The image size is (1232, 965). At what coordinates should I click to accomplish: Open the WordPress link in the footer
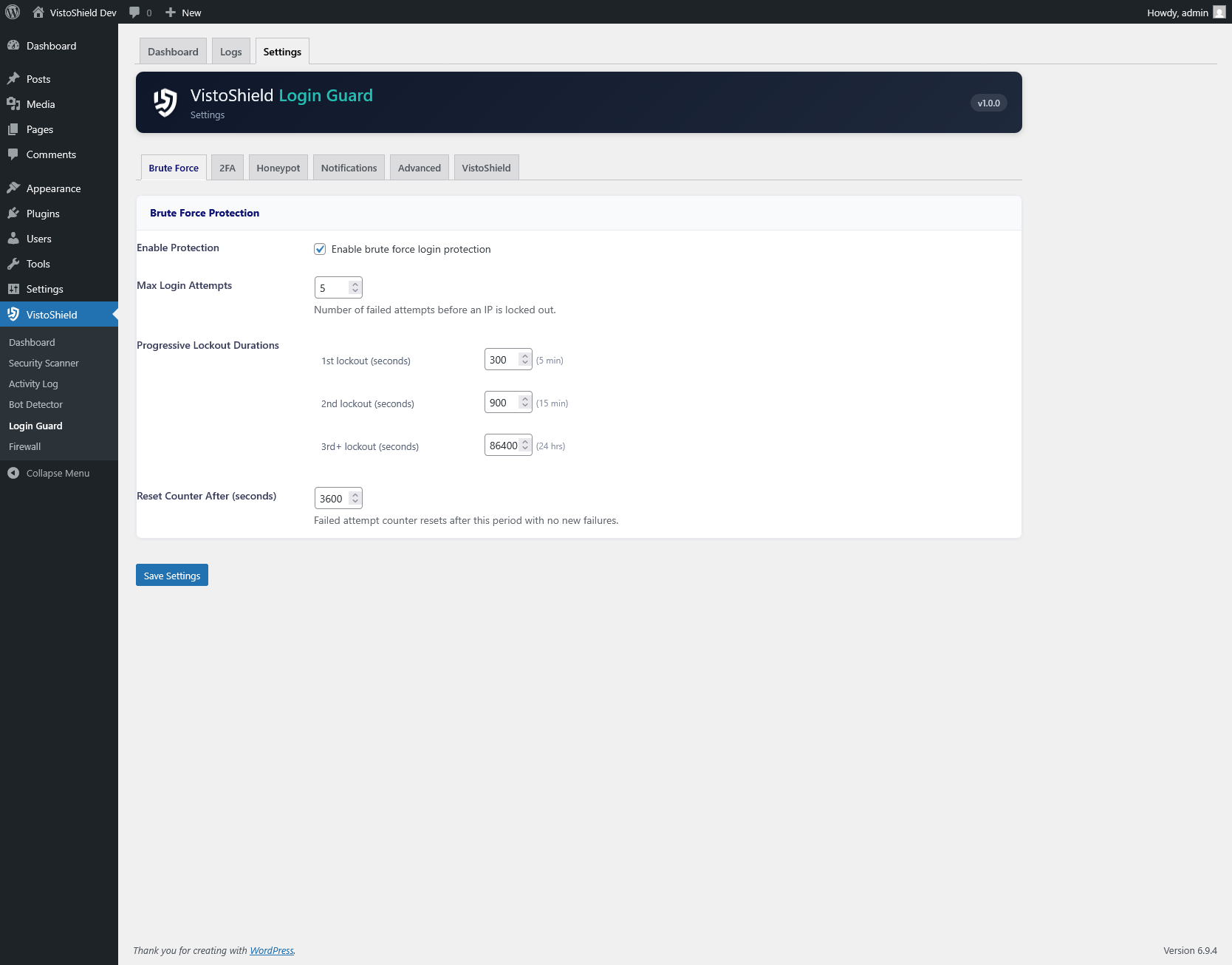pos(271,950)
